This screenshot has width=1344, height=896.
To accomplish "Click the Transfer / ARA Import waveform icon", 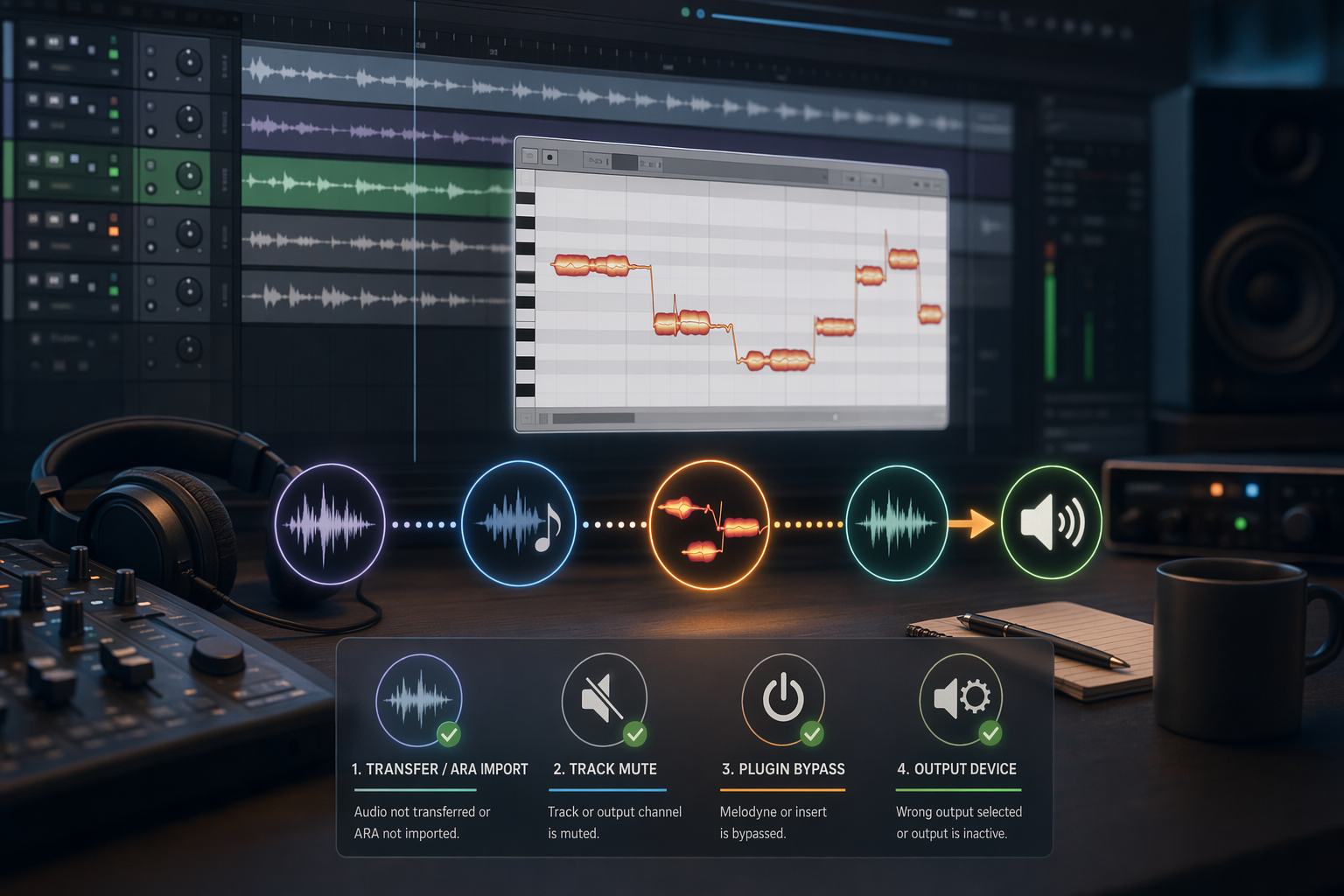I will pos(419,700).
